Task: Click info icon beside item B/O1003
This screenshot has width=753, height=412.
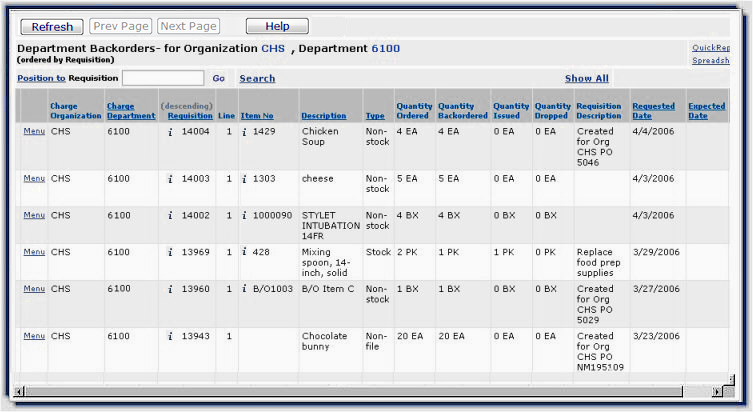Action: (244, 289)
